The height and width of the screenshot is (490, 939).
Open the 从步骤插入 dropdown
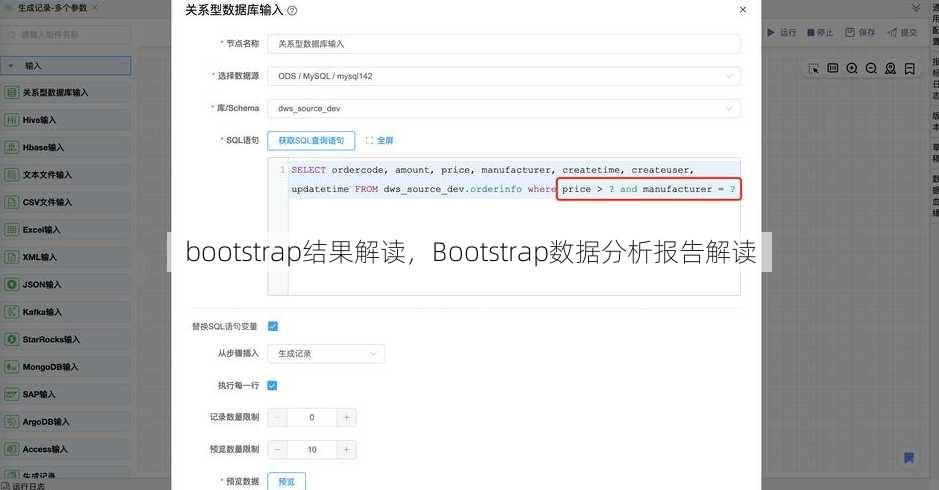click(326, 353)
